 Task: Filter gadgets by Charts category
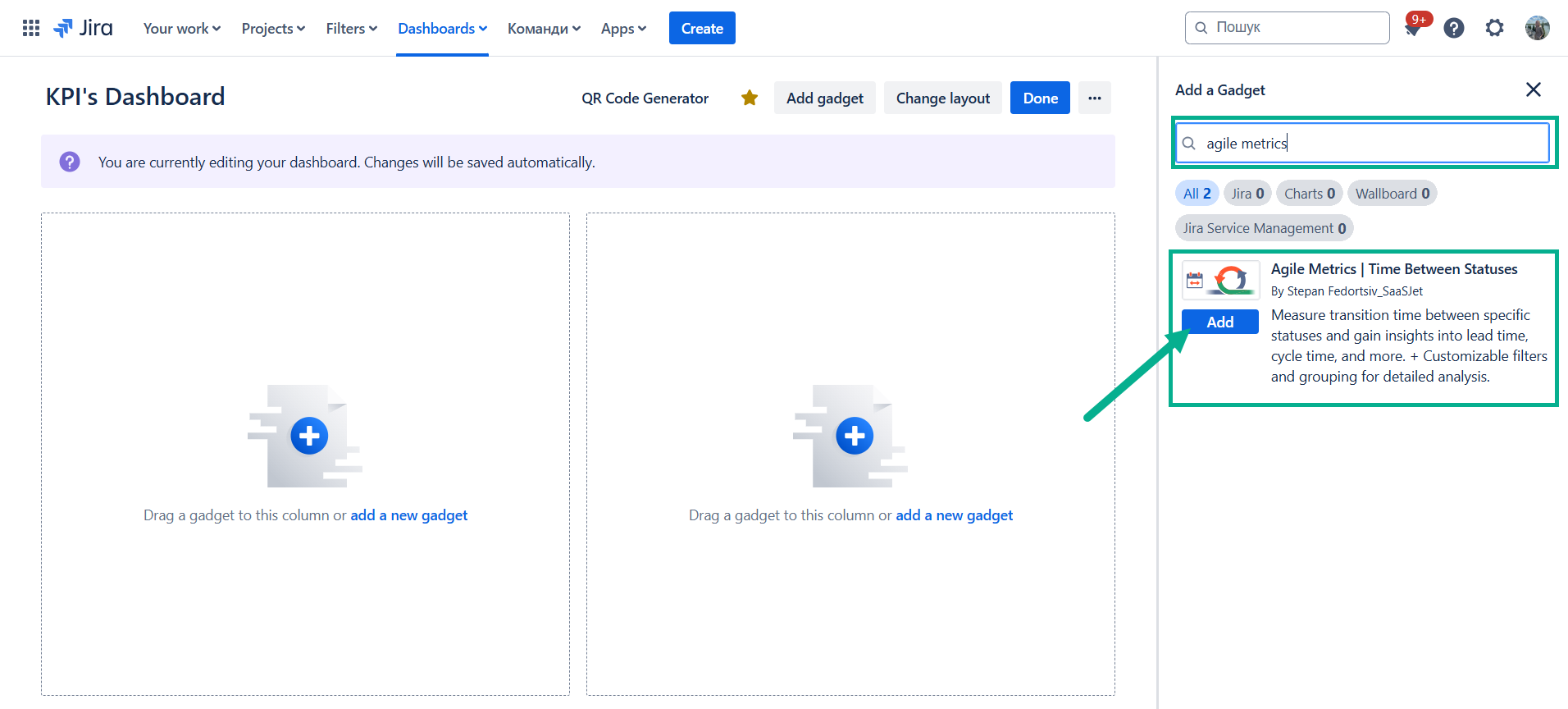coord(1309,194)
